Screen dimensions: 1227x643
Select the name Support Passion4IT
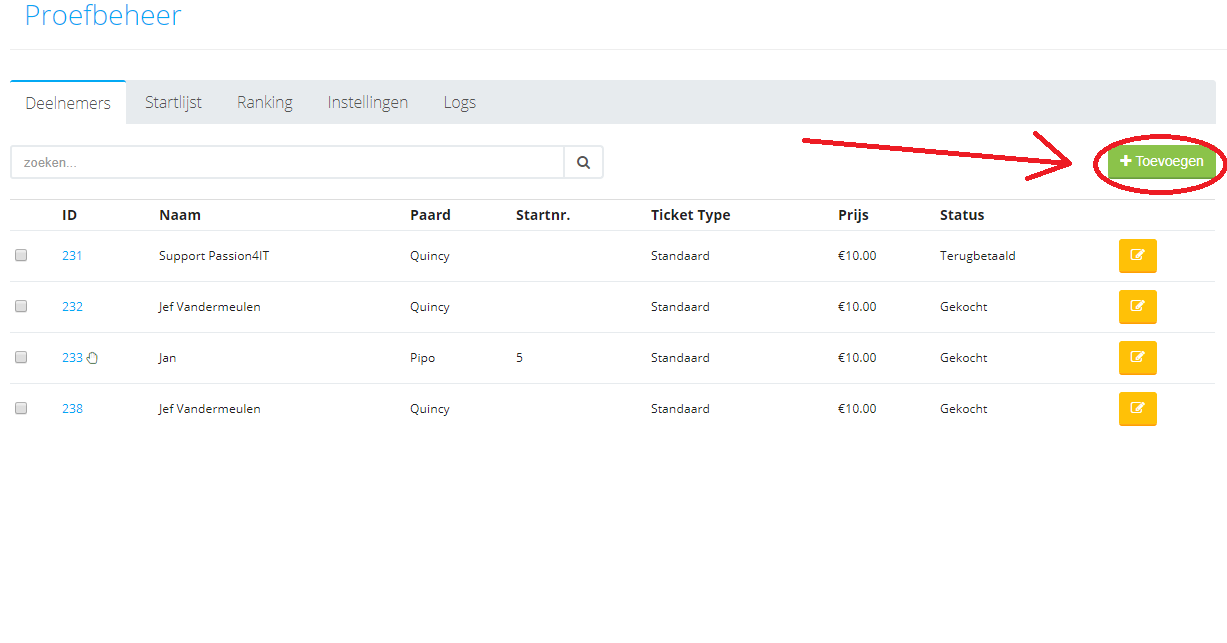pyautogui.click(x=214, y=256)
